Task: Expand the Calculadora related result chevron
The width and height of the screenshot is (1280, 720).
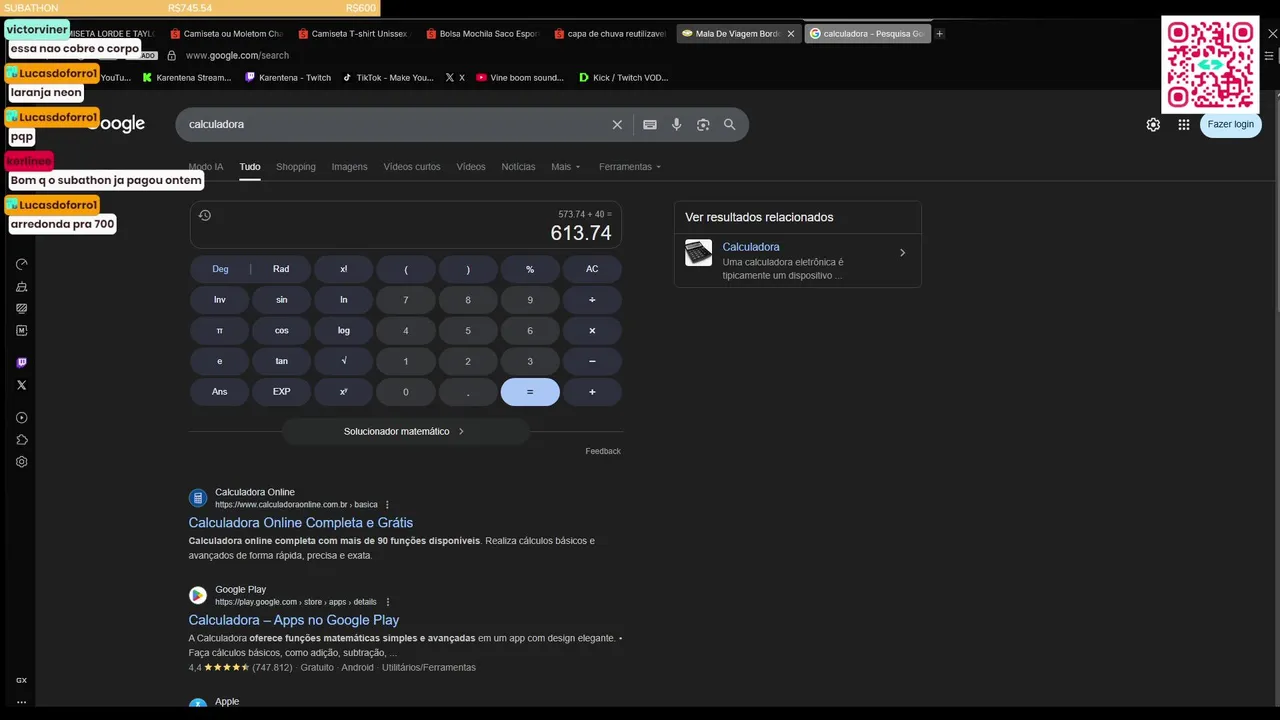Action: point(902,253)
